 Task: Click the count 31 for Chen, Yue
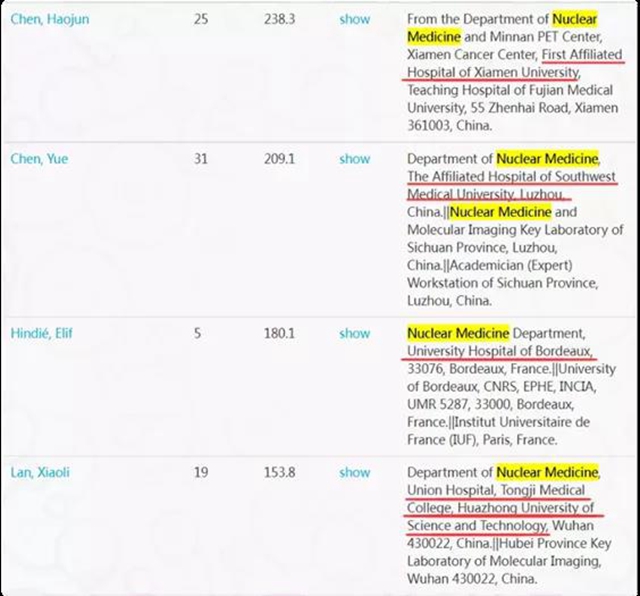(x=201, y=159)
